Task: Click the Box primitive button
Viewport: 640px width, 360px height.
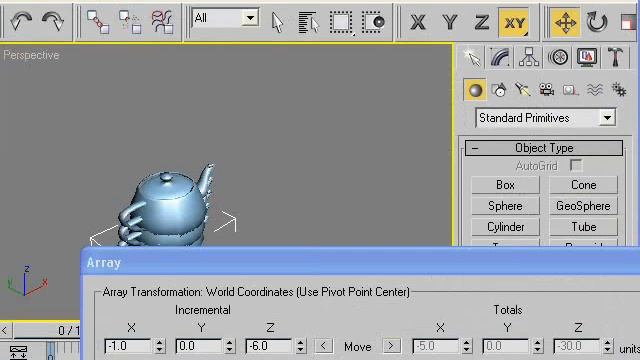Action: tap(505, 185)
